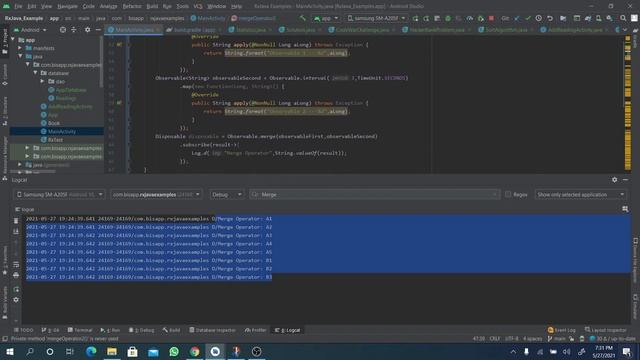640x360 pixels.
Task: Click Debug app bug icon in toolbar
Action: pos(448,18)
